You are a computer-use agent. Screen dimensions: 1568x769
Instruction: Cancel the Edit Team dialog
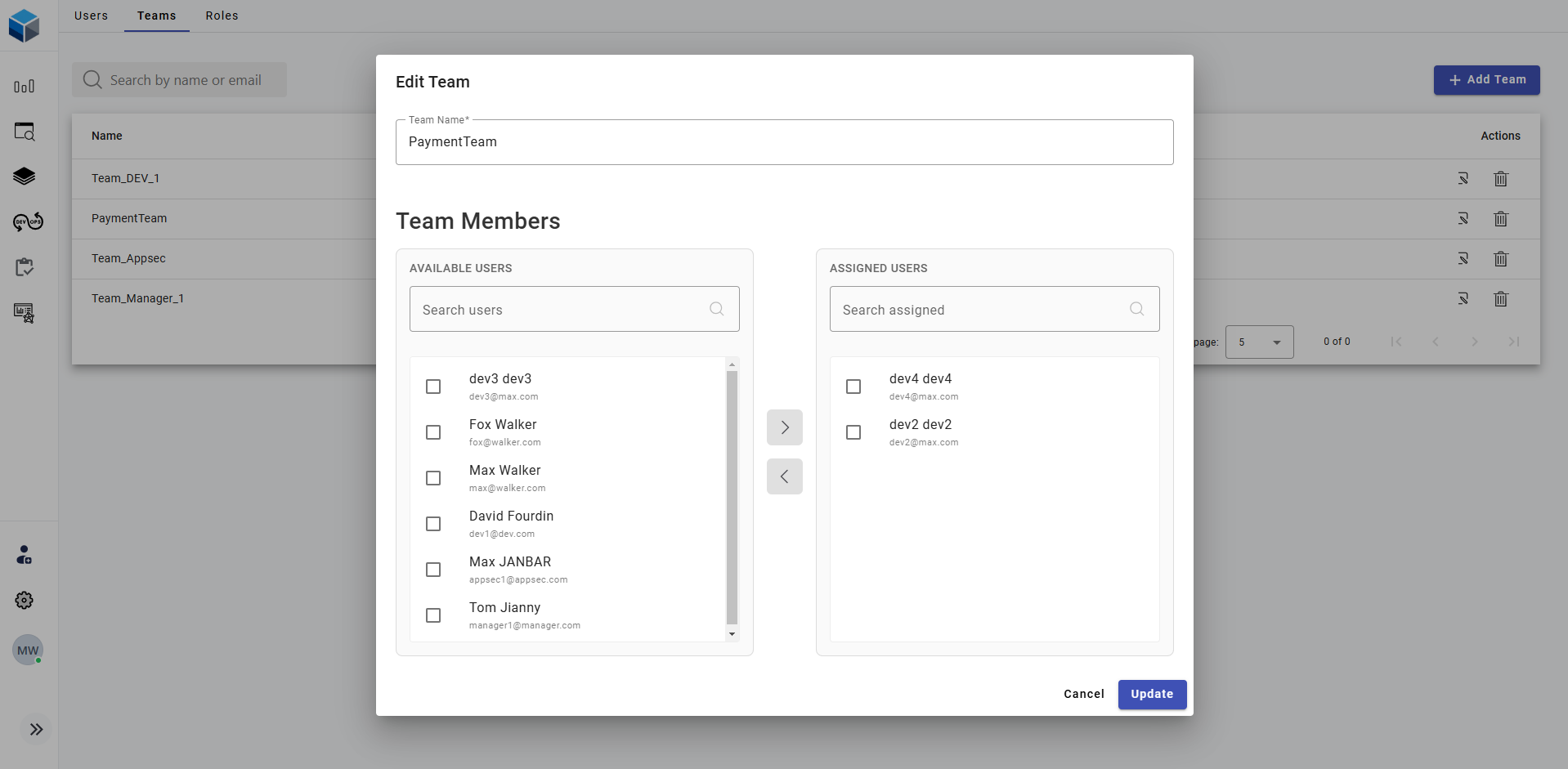pos(1083,694)
